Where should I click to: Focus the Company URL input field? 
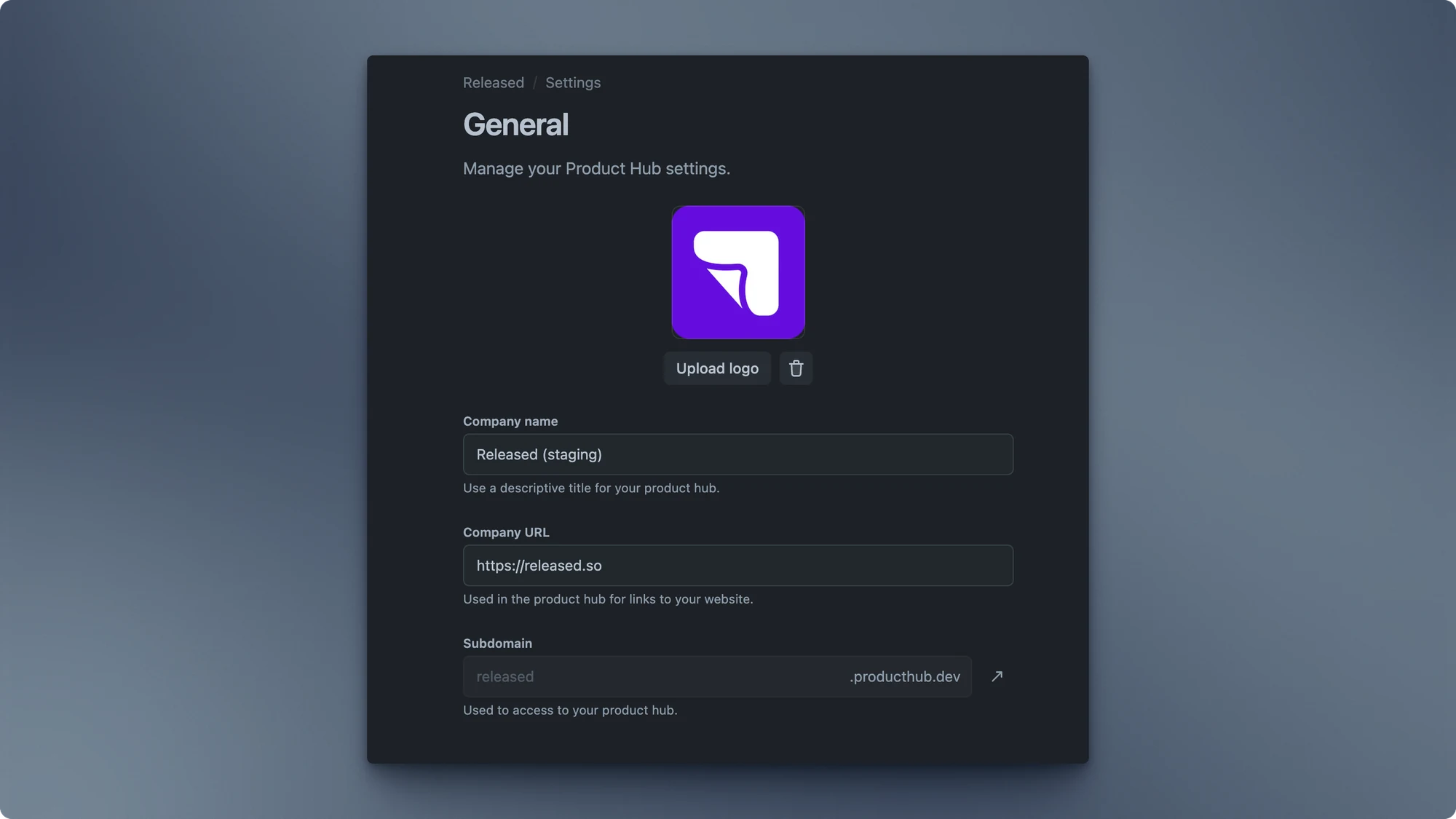pyautogui.click(x=738, y=566)
